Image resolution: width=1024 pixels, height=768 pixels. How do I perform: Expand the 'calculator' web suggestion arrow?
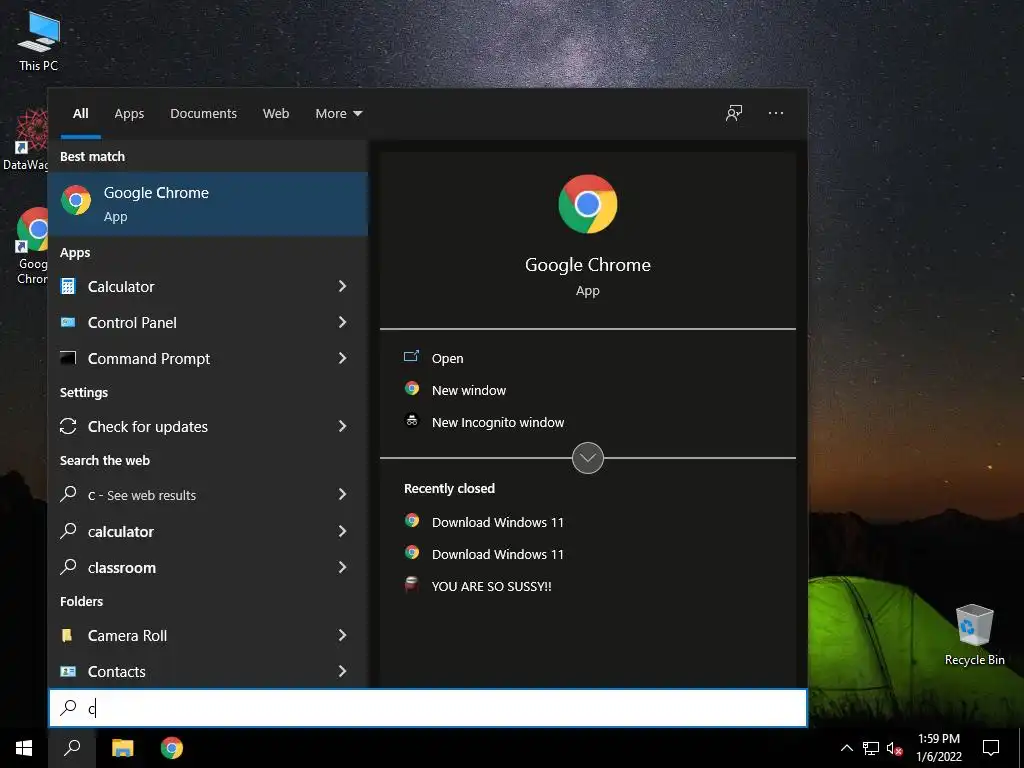(342, 531)
